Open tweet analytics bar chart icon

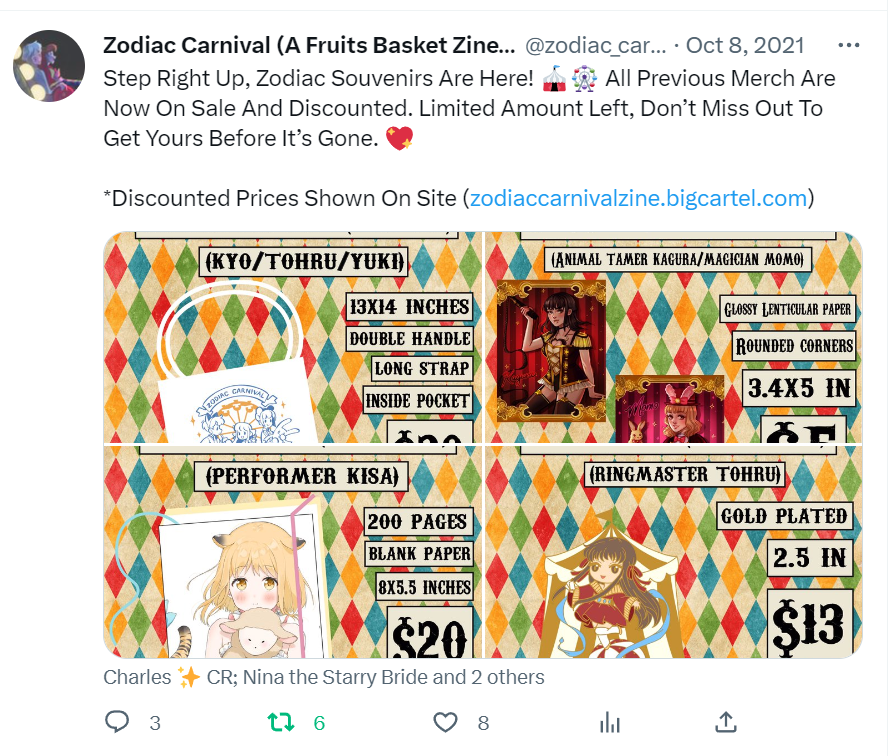click(610, 723)
